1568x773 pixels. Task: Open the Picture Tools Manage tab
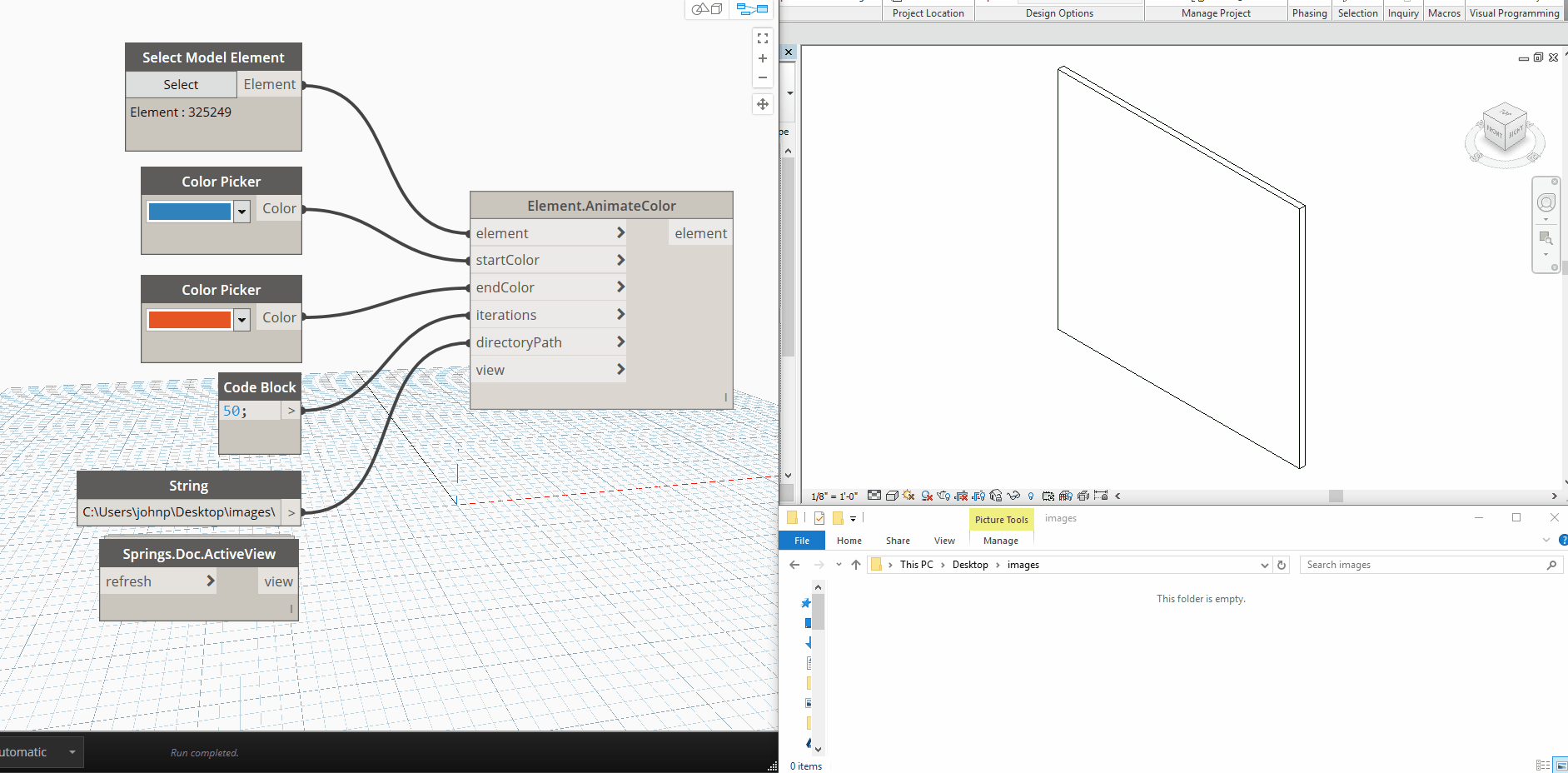point(1000,541)
